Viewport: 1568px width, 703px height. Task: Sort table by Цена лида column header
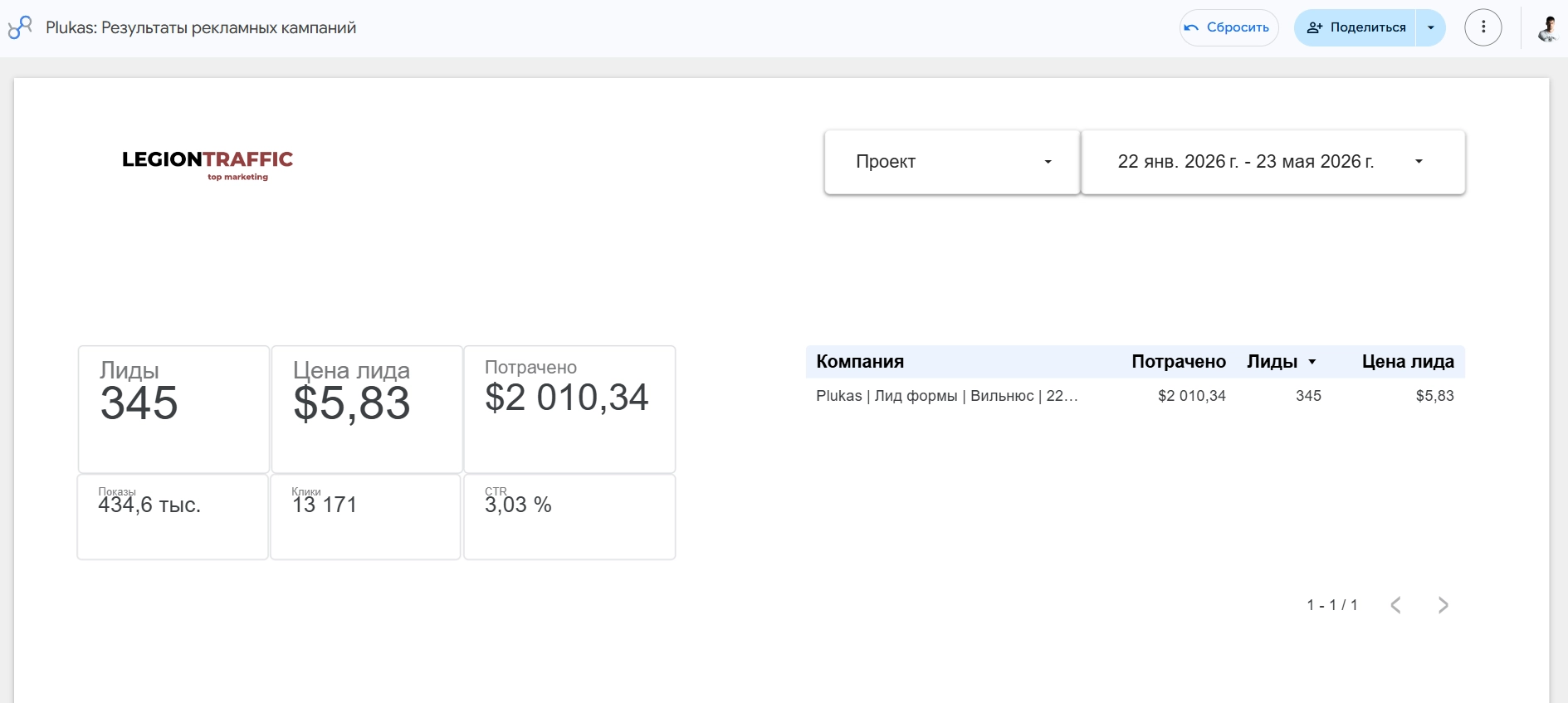tap(1408, 362)
